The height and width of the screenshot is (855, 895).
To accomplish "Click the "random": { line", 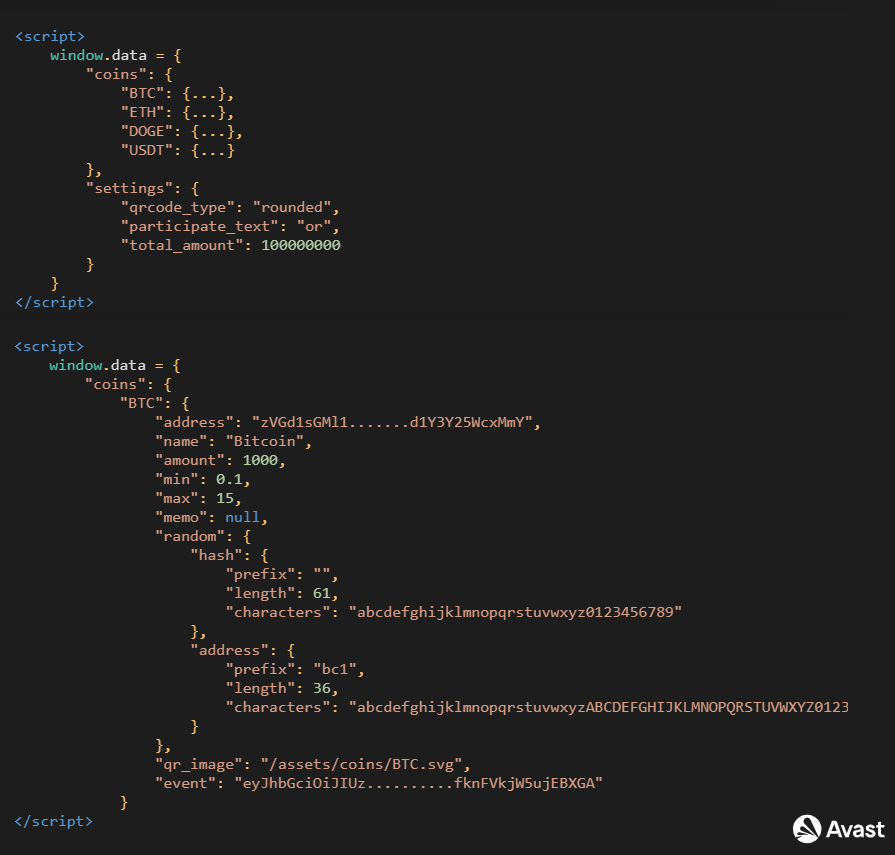I will 203,537.
